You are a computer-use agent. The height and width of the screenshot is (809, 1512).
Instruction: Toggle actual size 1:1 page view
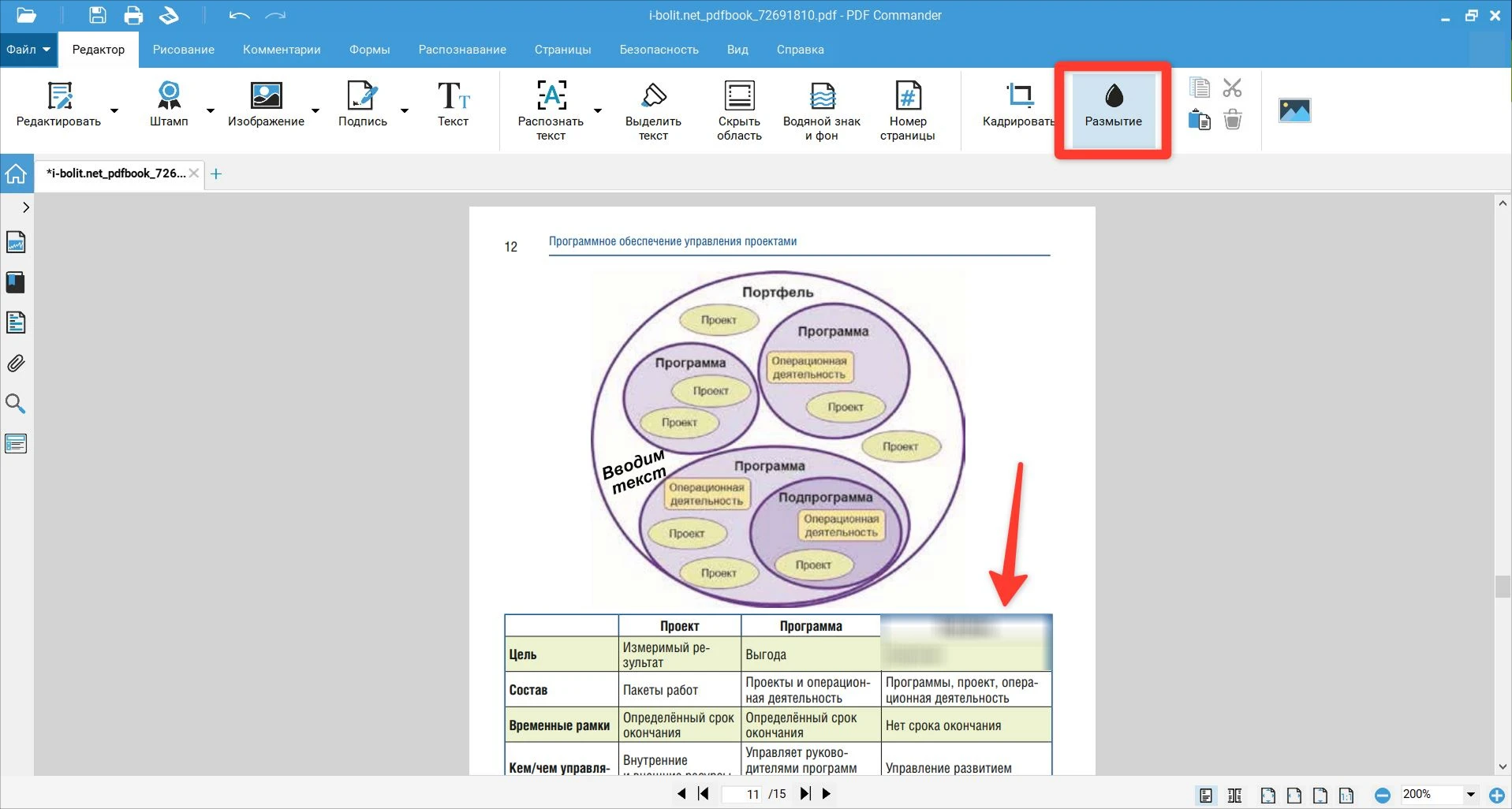(x=1346, y=795)
